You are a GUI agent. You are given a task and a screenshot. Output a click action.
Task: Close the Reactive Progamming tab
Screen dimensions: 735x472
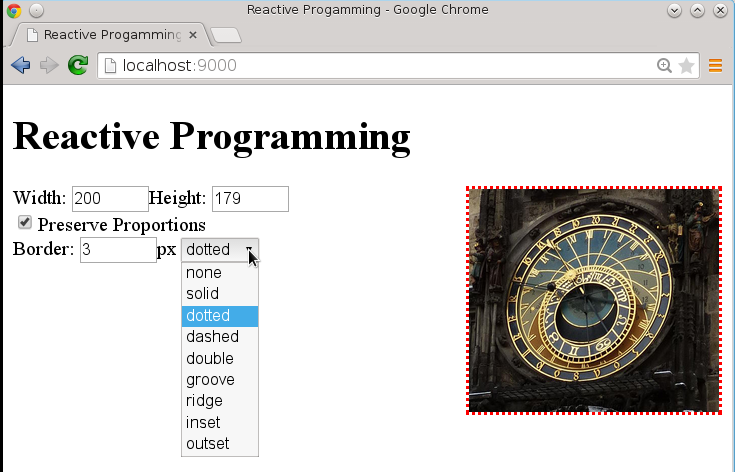pos(193,35)
